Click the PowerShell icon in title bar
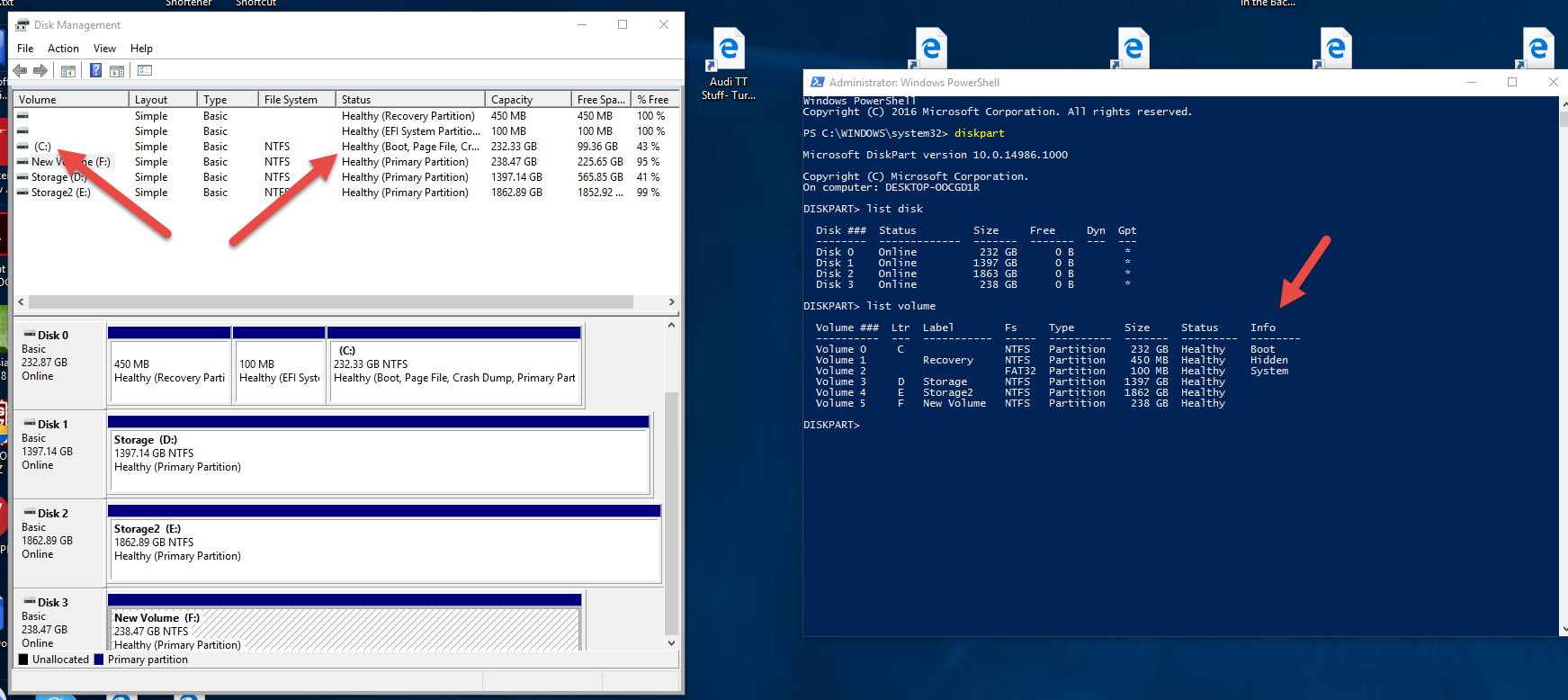 817,82
